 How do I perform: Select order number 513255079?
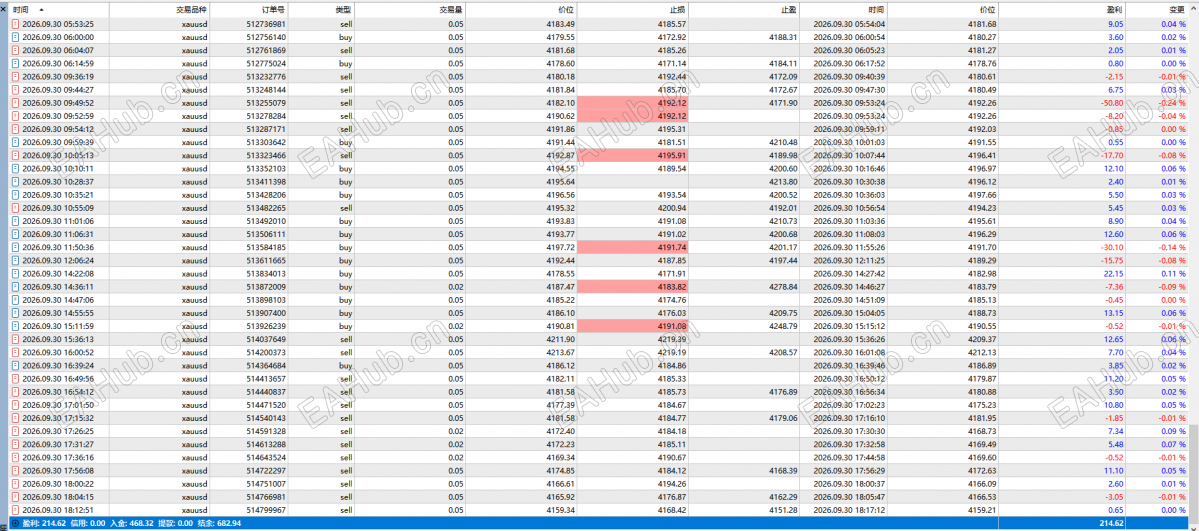(x=266, y=103)
